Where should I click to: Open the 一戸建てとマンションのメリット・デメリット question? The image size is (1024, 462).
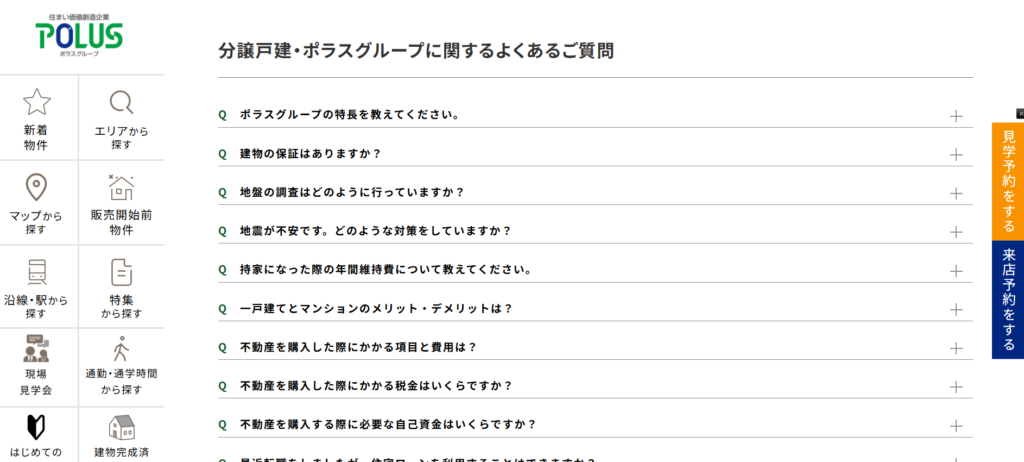coord(376,309)
